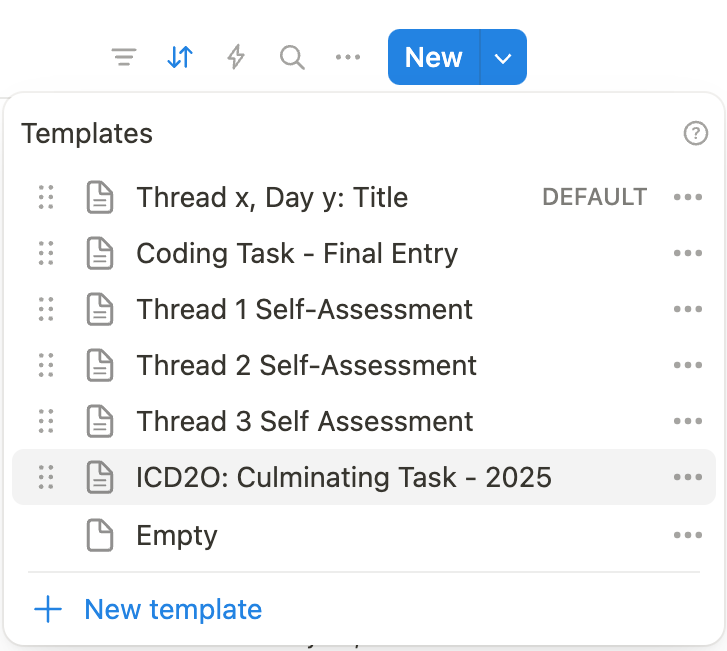Open the toolbar three-dot menu
Screen dimensions: 727x651
pos(348,58)
